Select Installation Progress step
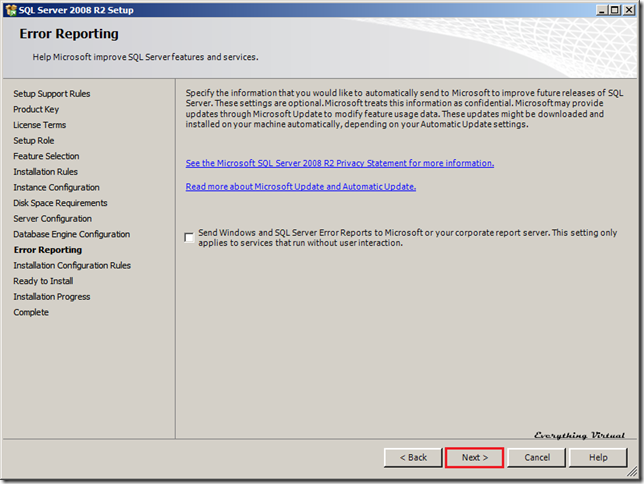644x484 pixels. [x=52, y=297]
